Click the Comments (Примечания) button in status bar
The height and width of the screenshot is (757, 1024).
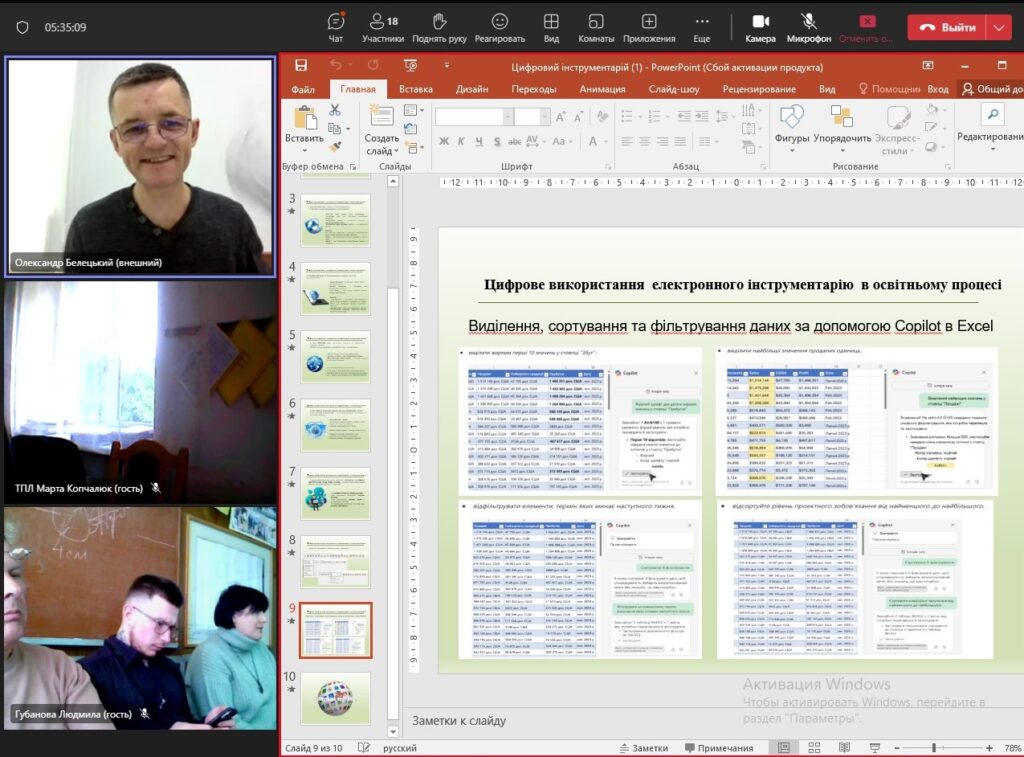(x=717, y=748)
